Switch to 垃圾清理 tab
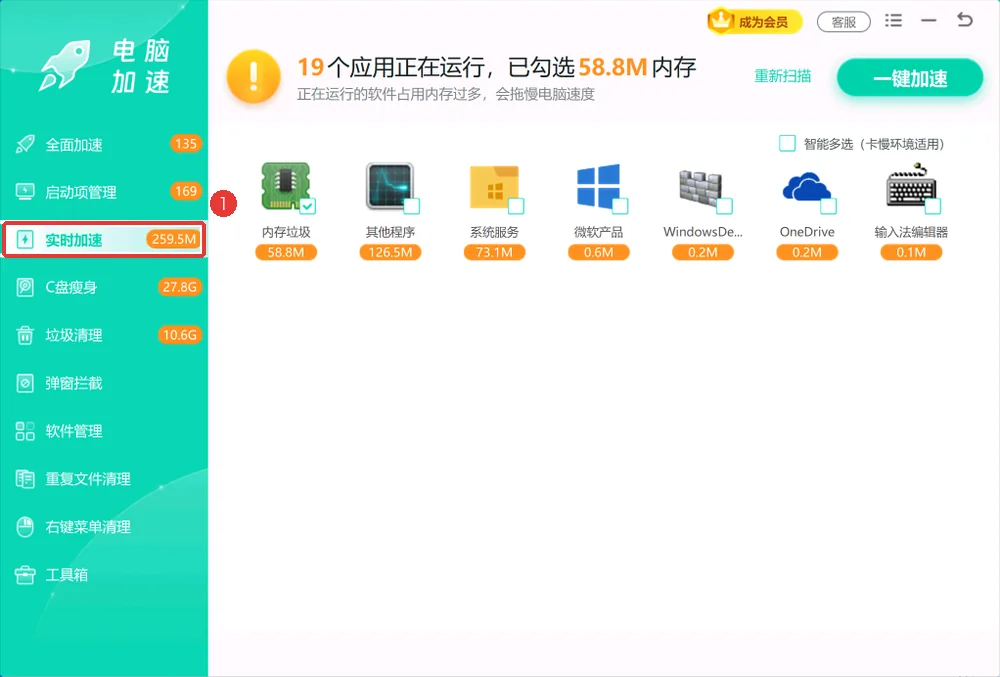The image size is (1000, 677). pos(104,335)
